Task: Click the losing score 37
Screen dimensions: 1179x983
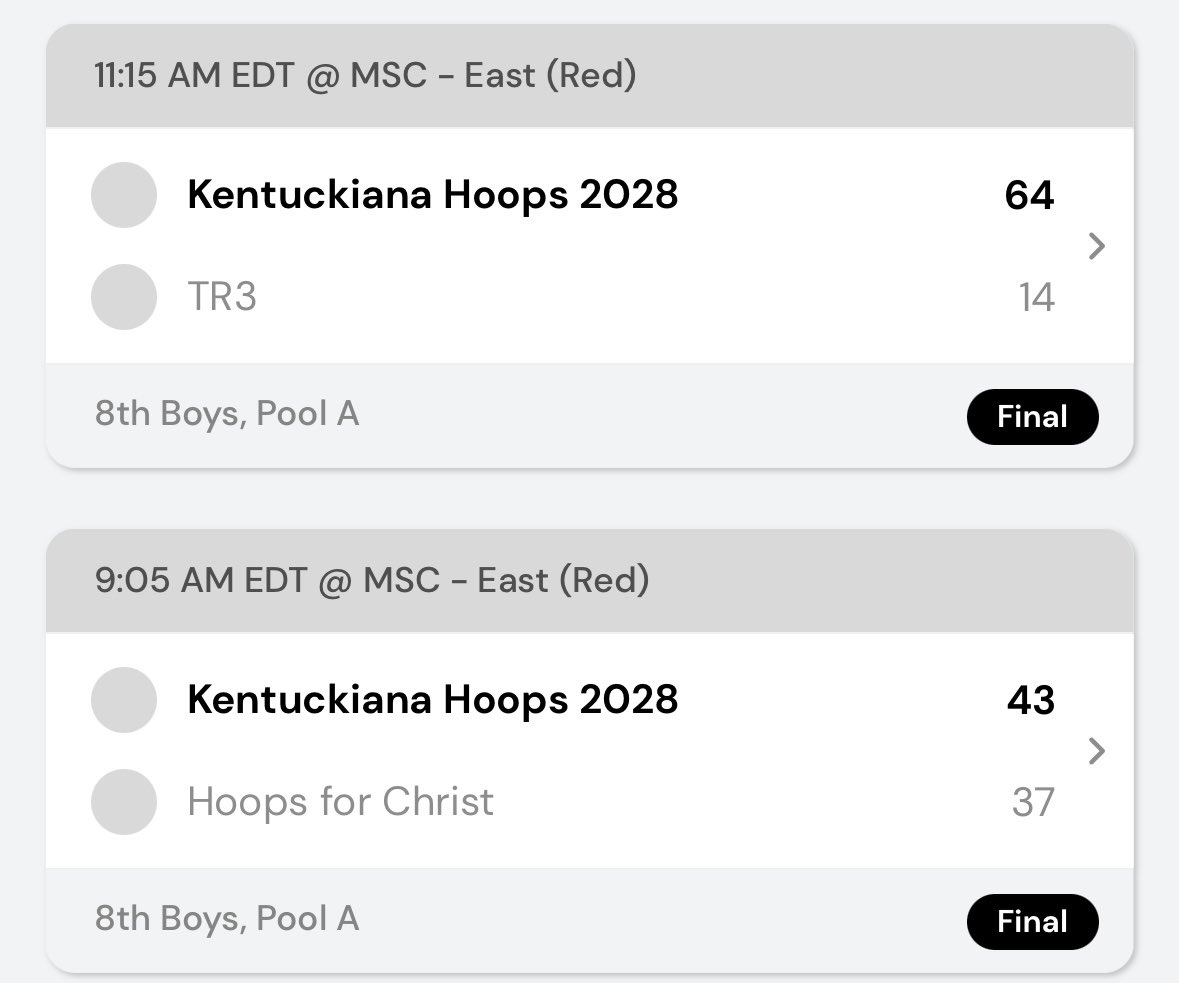Action: tap(1033, 803)
